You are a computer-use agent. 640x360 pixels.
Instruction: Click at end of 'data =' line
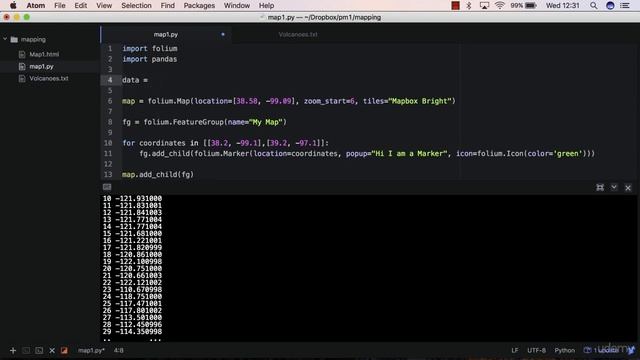(149, 80)
